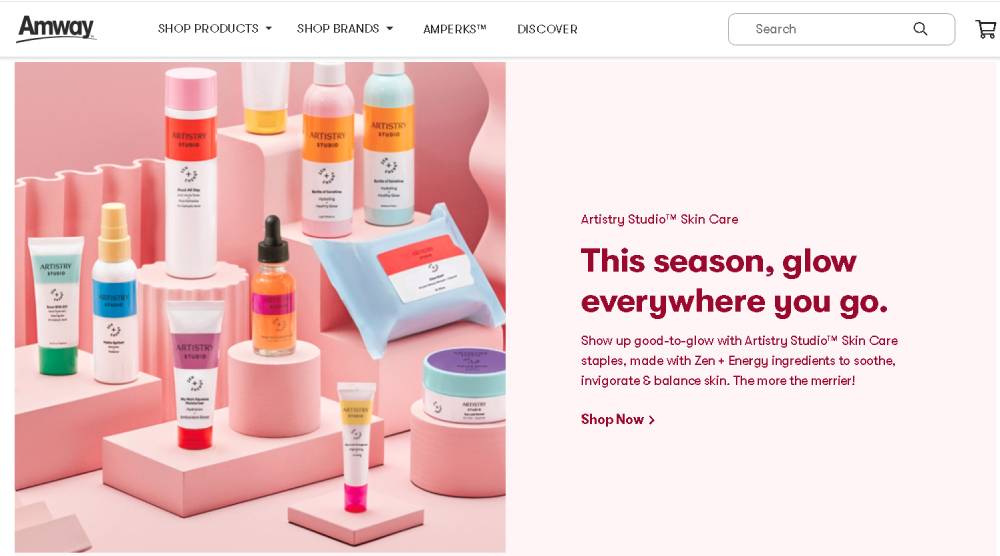Screen dimensions: 1000x556
Task: Click the purple-lid cream jar
Action: pos(464,385)
